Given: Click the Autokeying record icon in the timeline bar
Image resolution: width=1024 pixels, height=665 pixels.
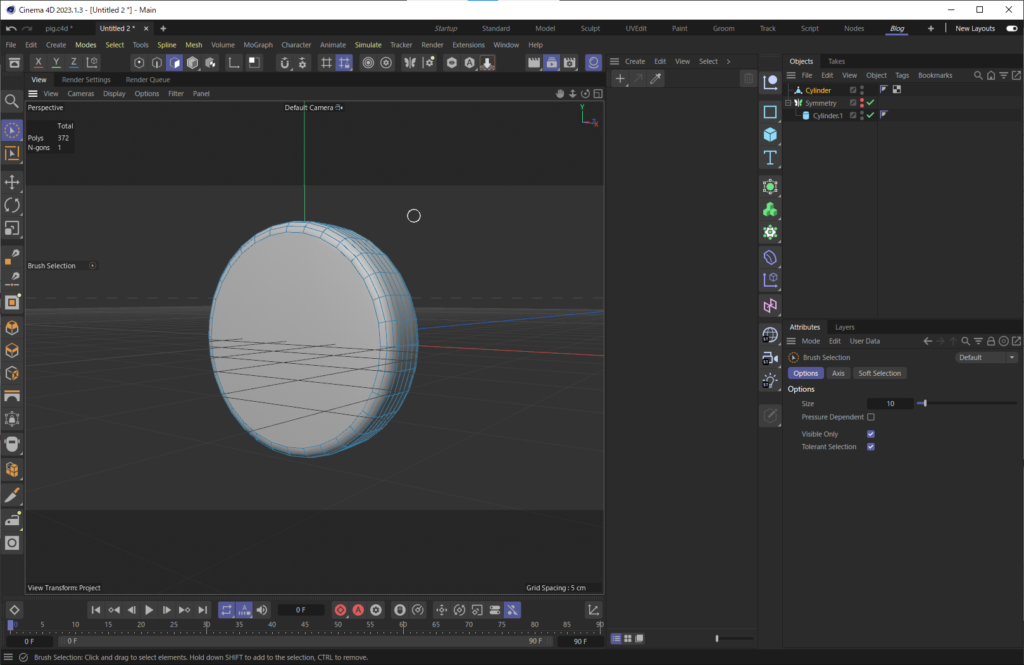Looking at the screenshot, I should pos(359,610).
